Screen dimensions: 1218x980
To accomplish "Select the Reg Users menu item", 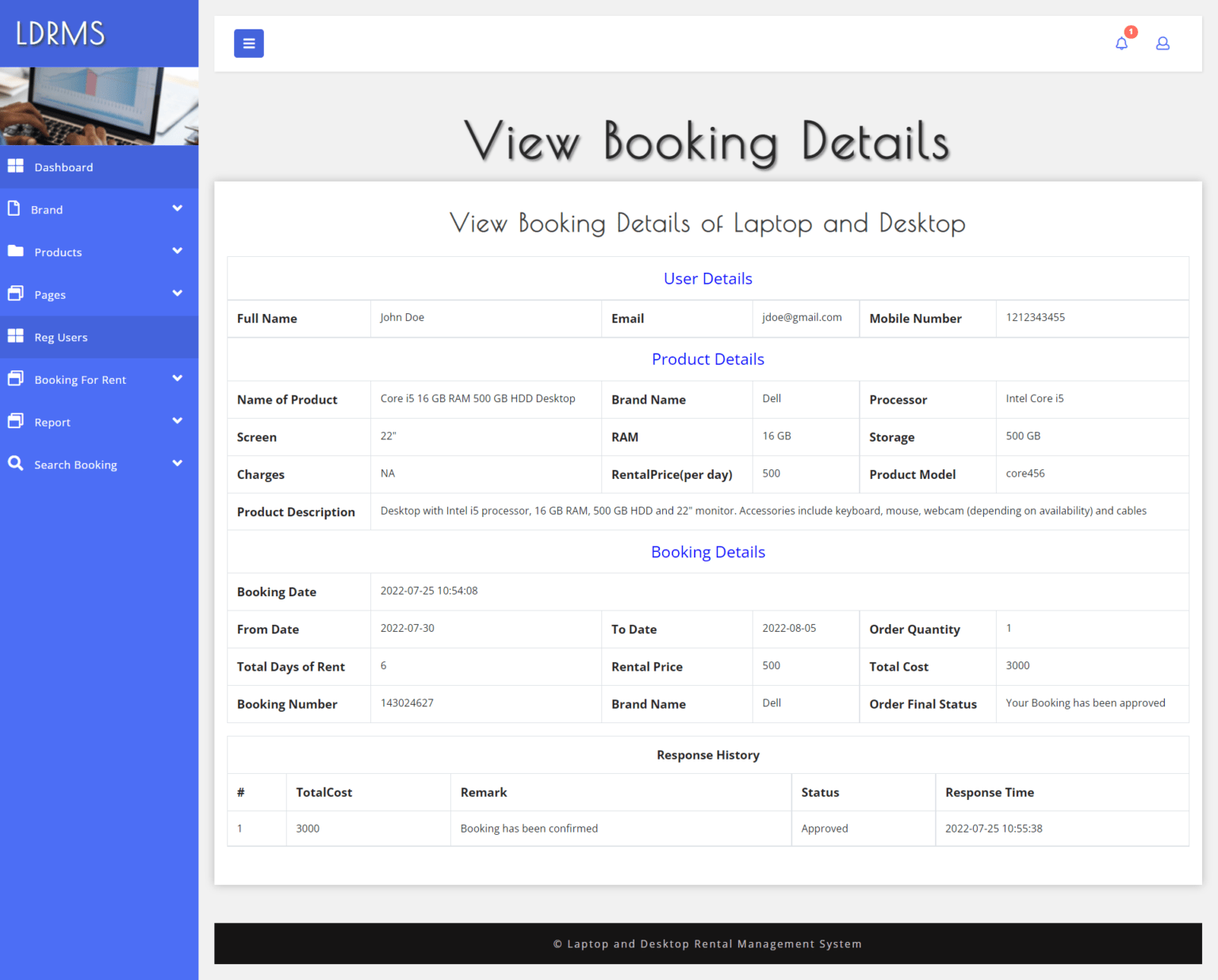I will pyautogui.click(x=61, y=336).
